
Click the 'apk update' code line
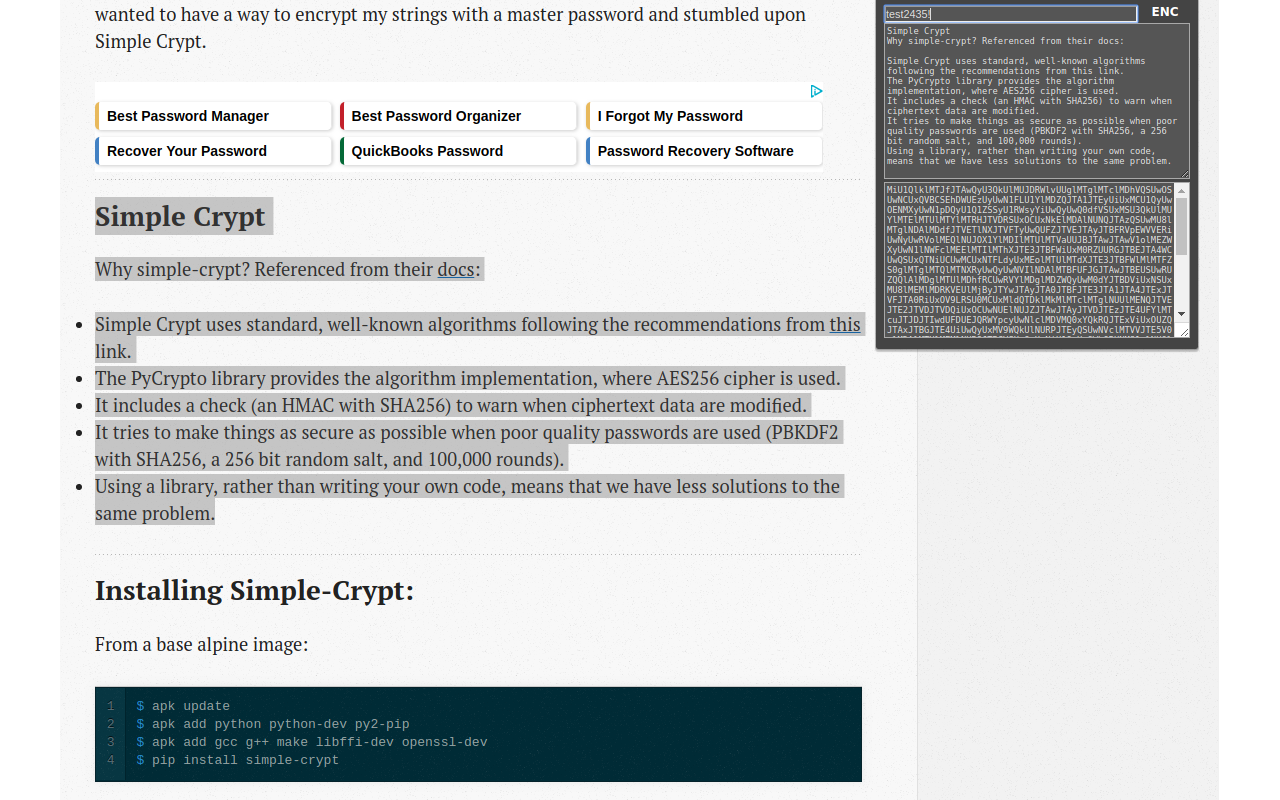(183, 706)
